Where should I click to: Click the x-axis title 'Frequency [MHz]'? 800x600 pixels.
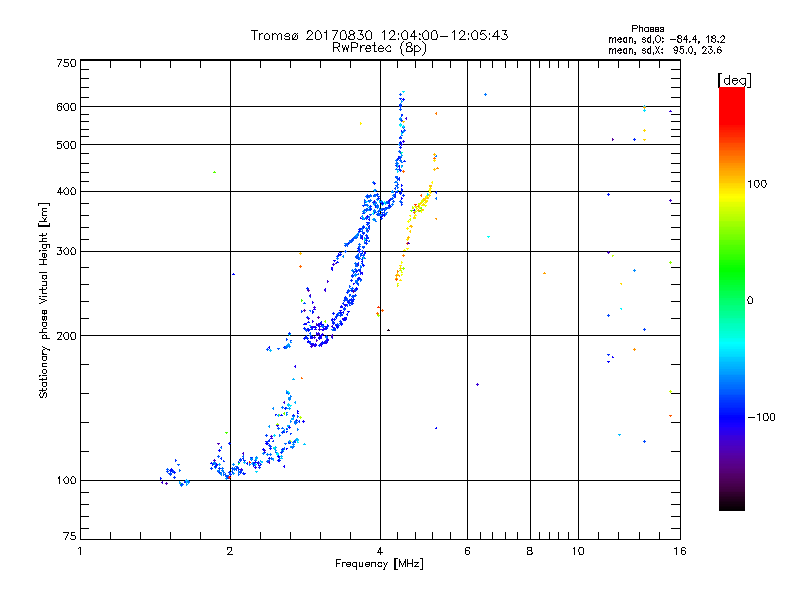[x=379, y=564]
